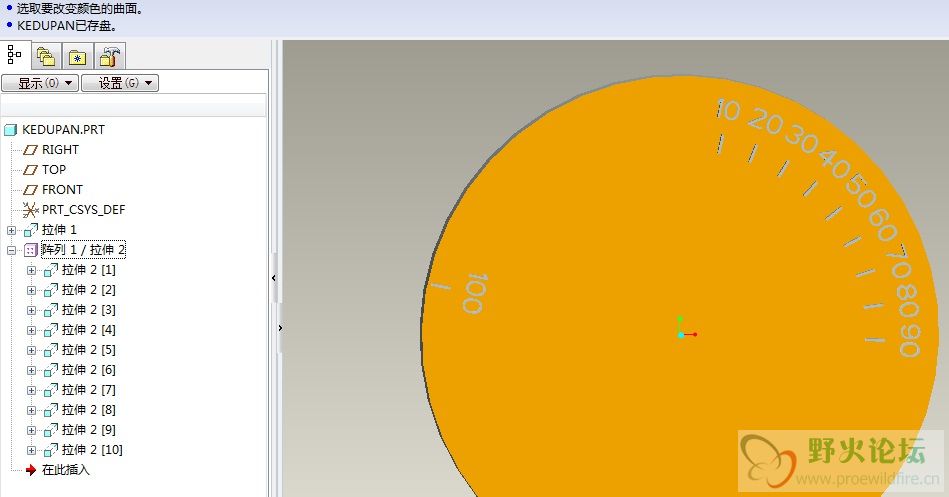Click the 拉伸 2 [10] extrude icon
The width and height of the screenshot is (949, 497).
(51, 449)
